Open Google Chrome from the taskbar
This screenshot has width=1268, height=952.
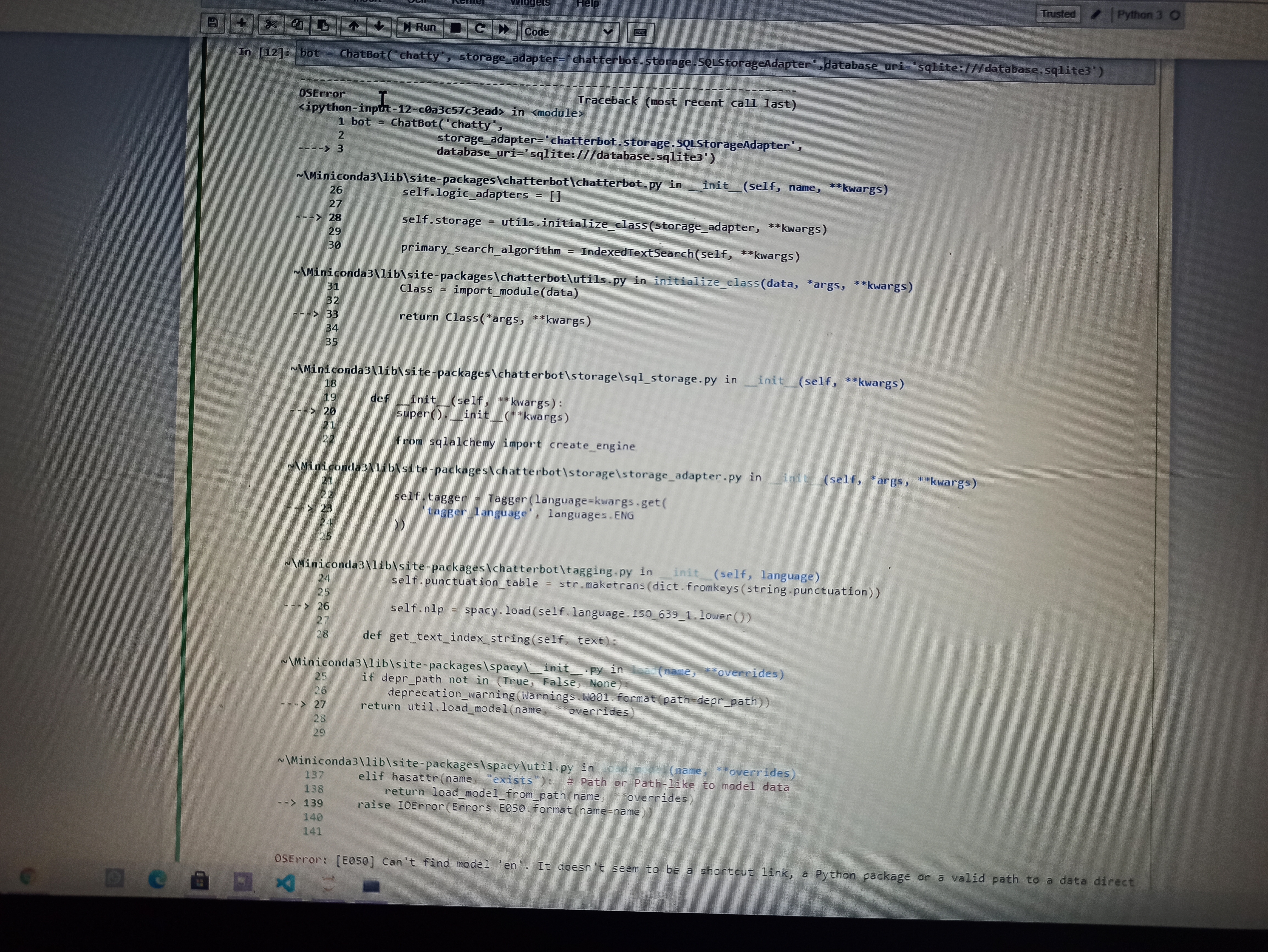[x=27, y=876]
